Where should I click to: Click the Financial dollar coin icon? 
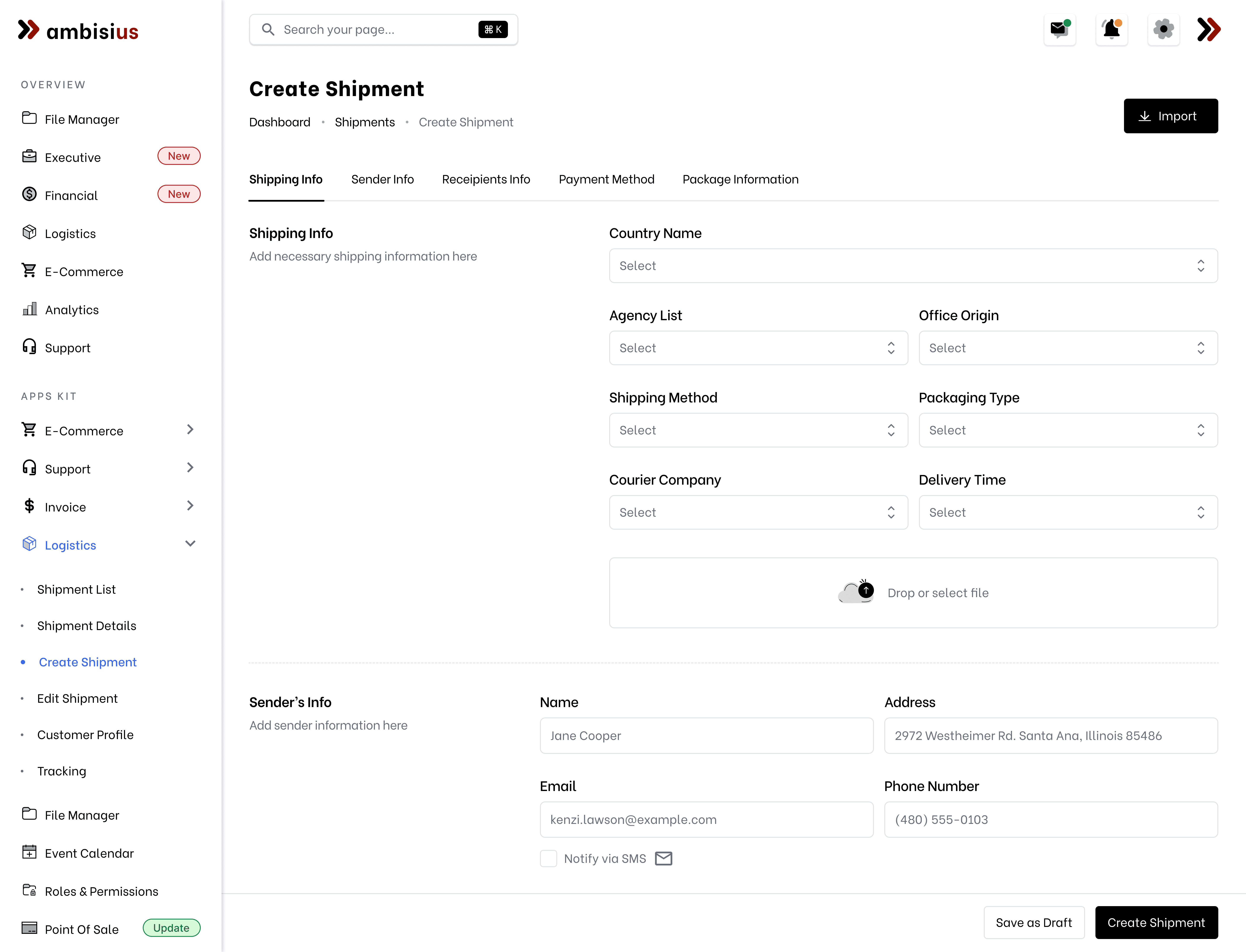29,194
